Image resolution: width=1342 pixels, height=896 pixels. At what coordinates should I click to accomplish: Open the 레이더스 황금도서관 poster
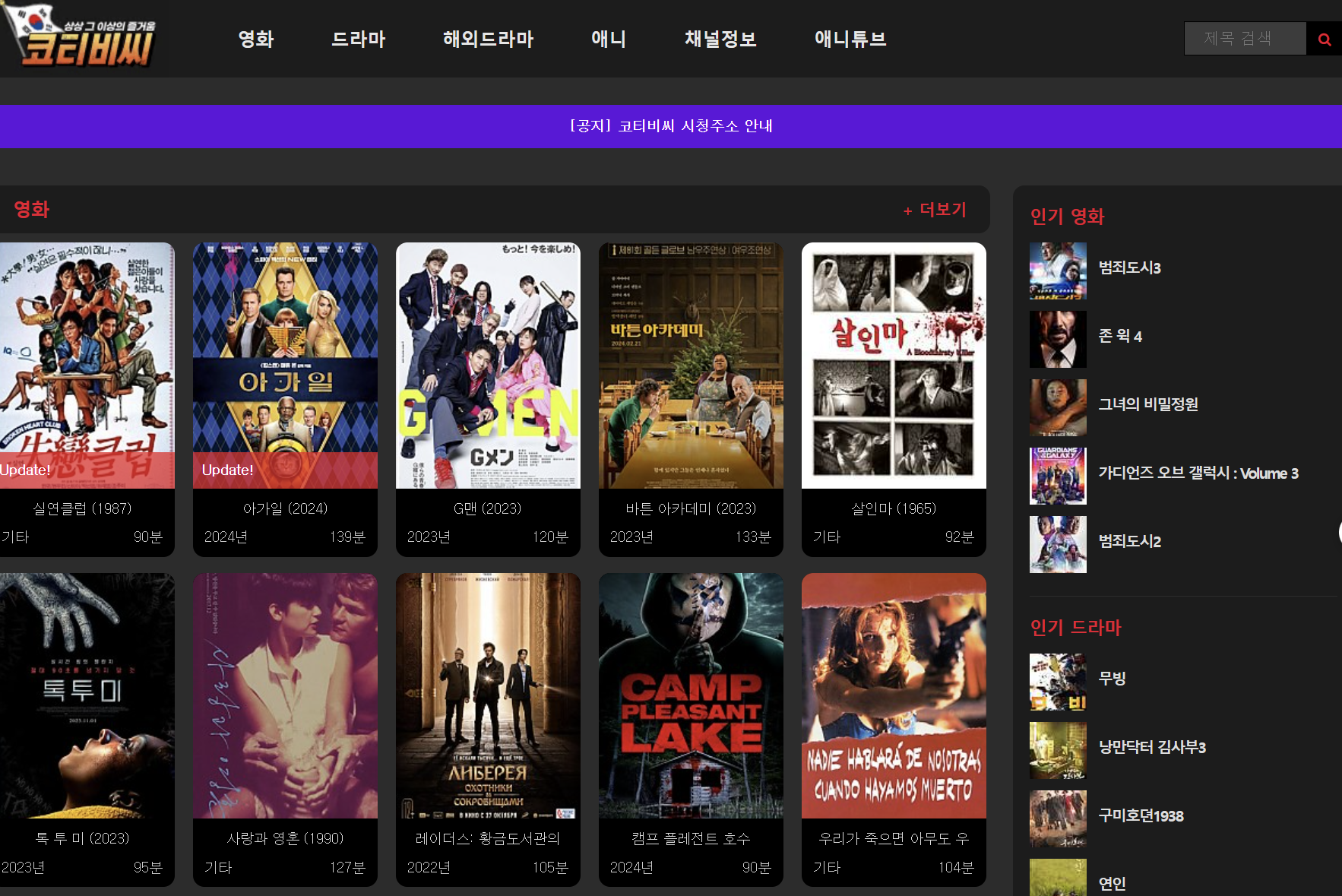click(488, 695)
